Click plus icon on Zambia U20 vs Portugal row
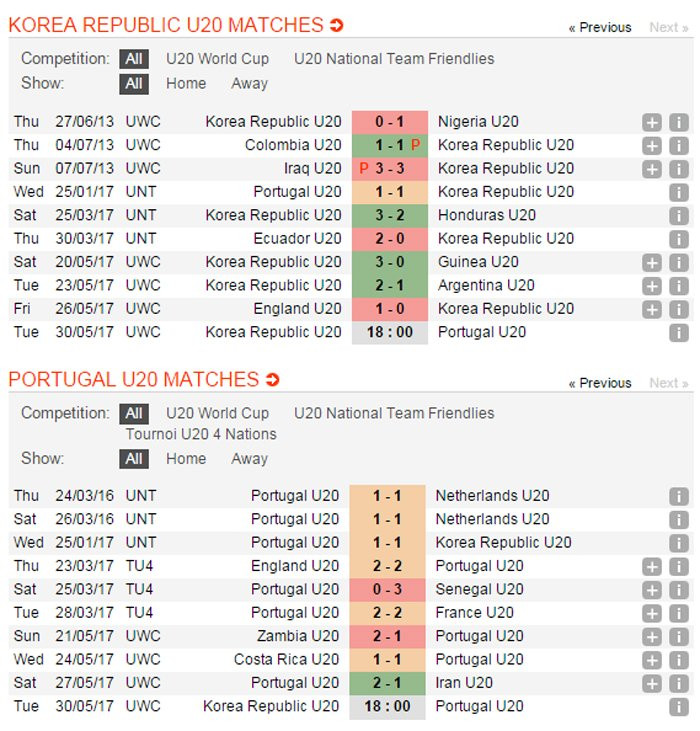Image resolution: width=700 pixels, height=731 pixels. [652, 637]
